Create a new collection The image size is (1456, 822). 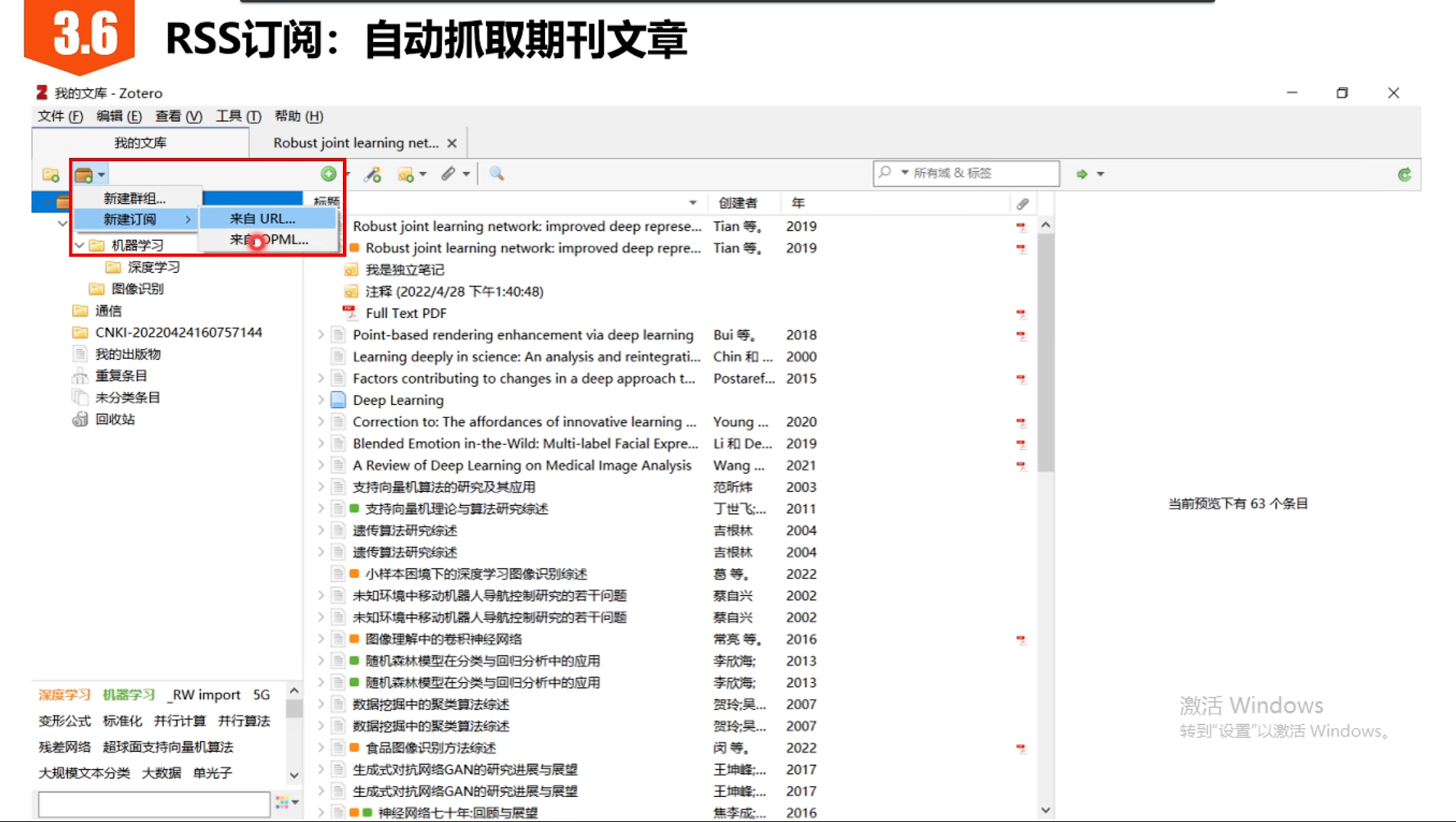(50, 174)
